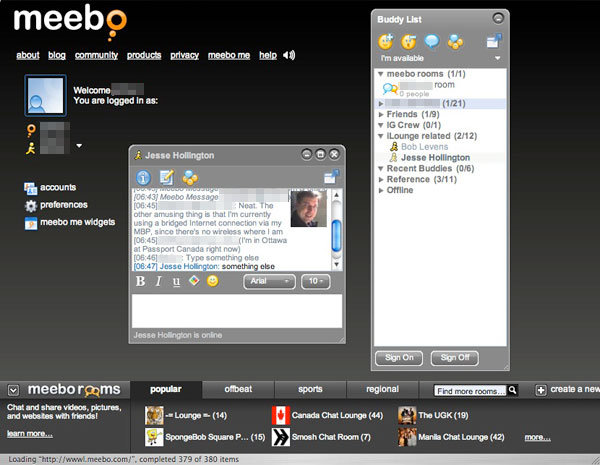Open the preferences link
Screen dimensions: 600x465
point(62,205)
